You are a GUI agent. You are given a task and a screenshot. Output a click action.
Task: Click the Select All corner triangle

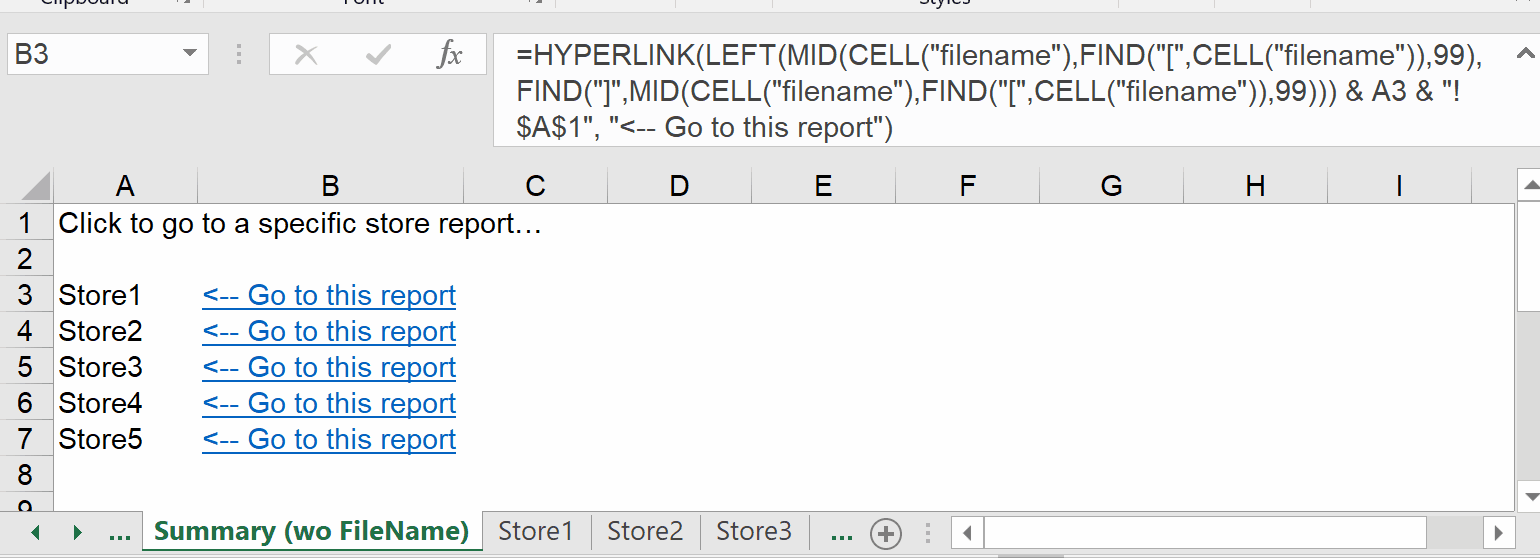point(36,186)
